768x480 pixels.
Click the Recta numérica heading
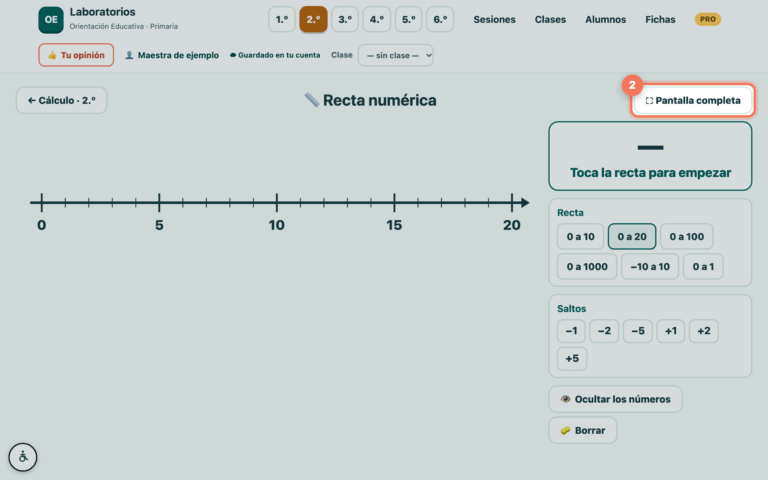370,100
